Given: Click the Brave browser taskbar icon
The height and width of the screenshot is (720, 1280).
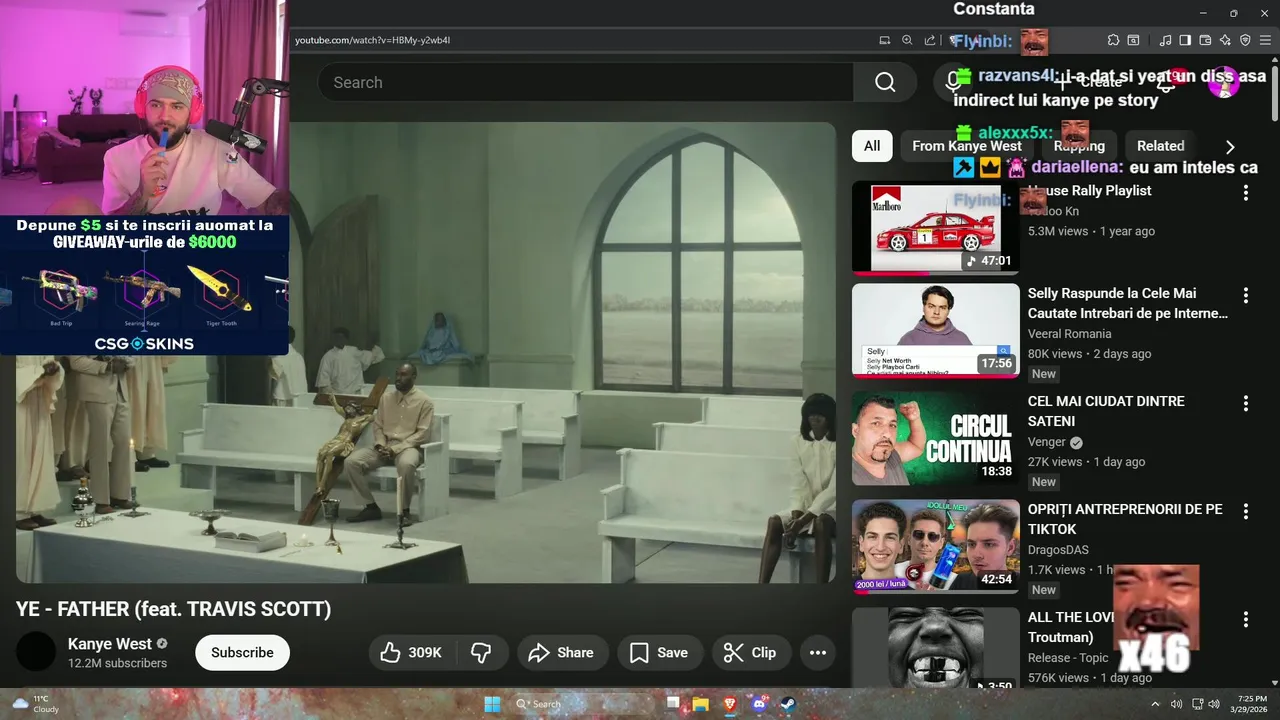Looking at the screenshot, I should 730,704.
